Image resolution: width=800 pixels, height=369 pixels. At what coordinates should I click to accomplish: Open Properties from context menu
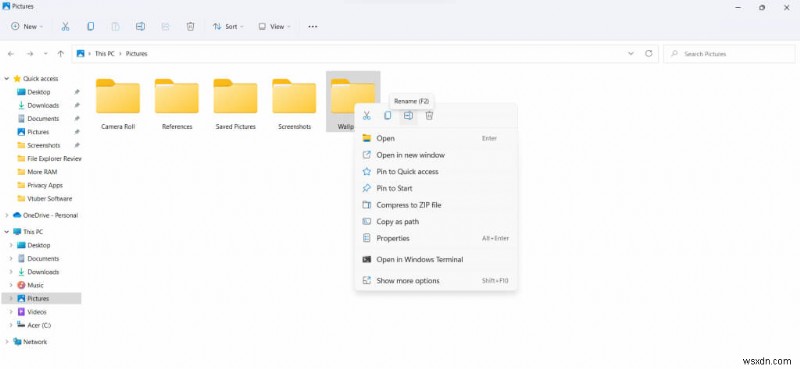436,238
